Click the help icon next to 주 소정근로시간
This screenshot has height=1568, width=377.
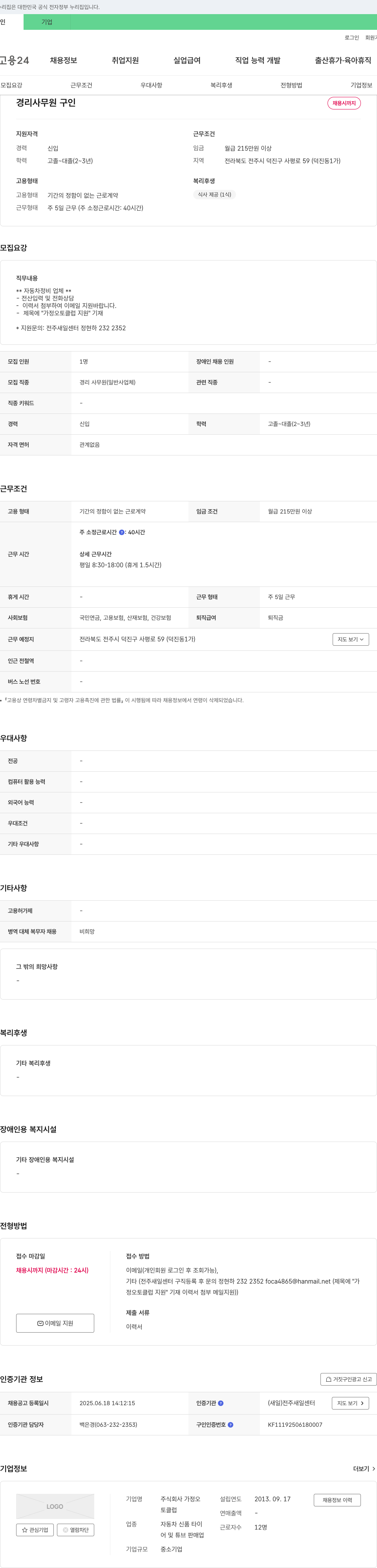coord(122,533)
